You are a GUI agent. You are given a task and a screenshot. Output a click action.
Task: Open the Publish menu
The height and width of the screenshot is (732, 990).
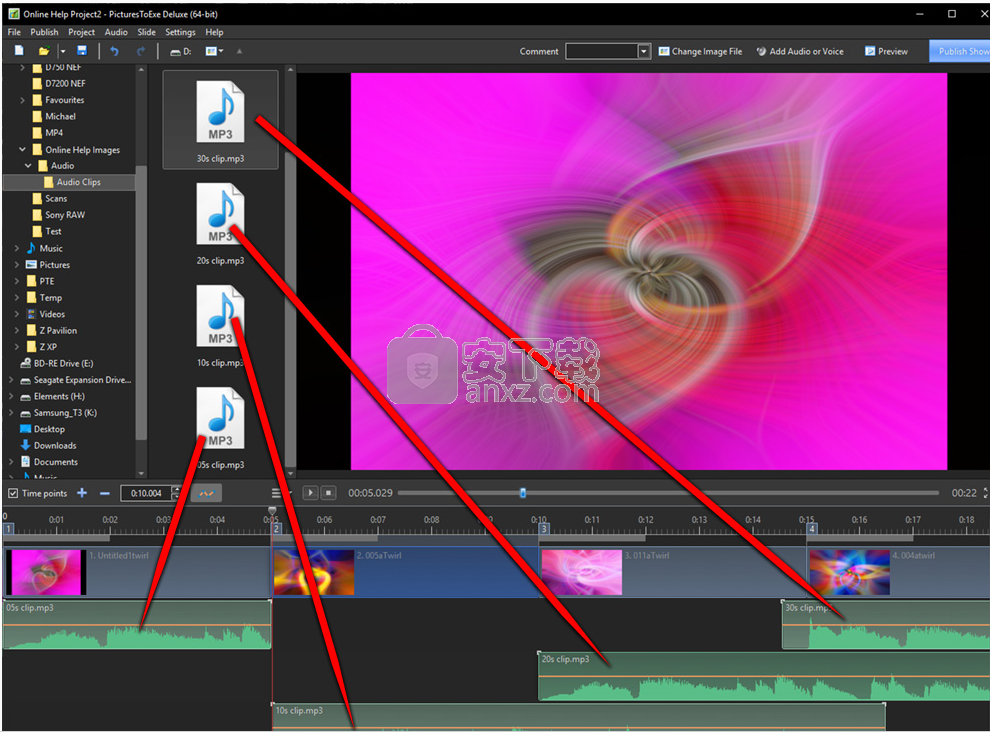click(44, 32)
